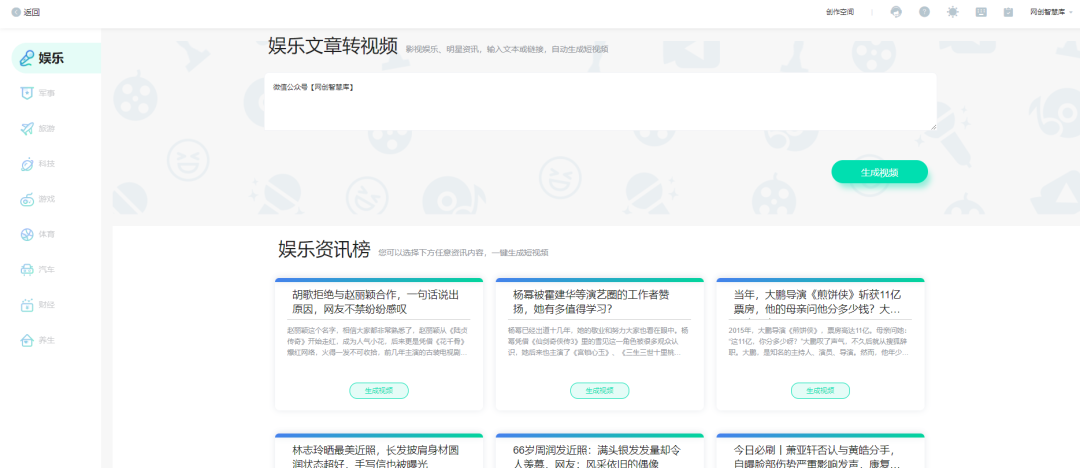Go to the 汽车 car category
The image size is (1080, 468).
click(40, 270)
